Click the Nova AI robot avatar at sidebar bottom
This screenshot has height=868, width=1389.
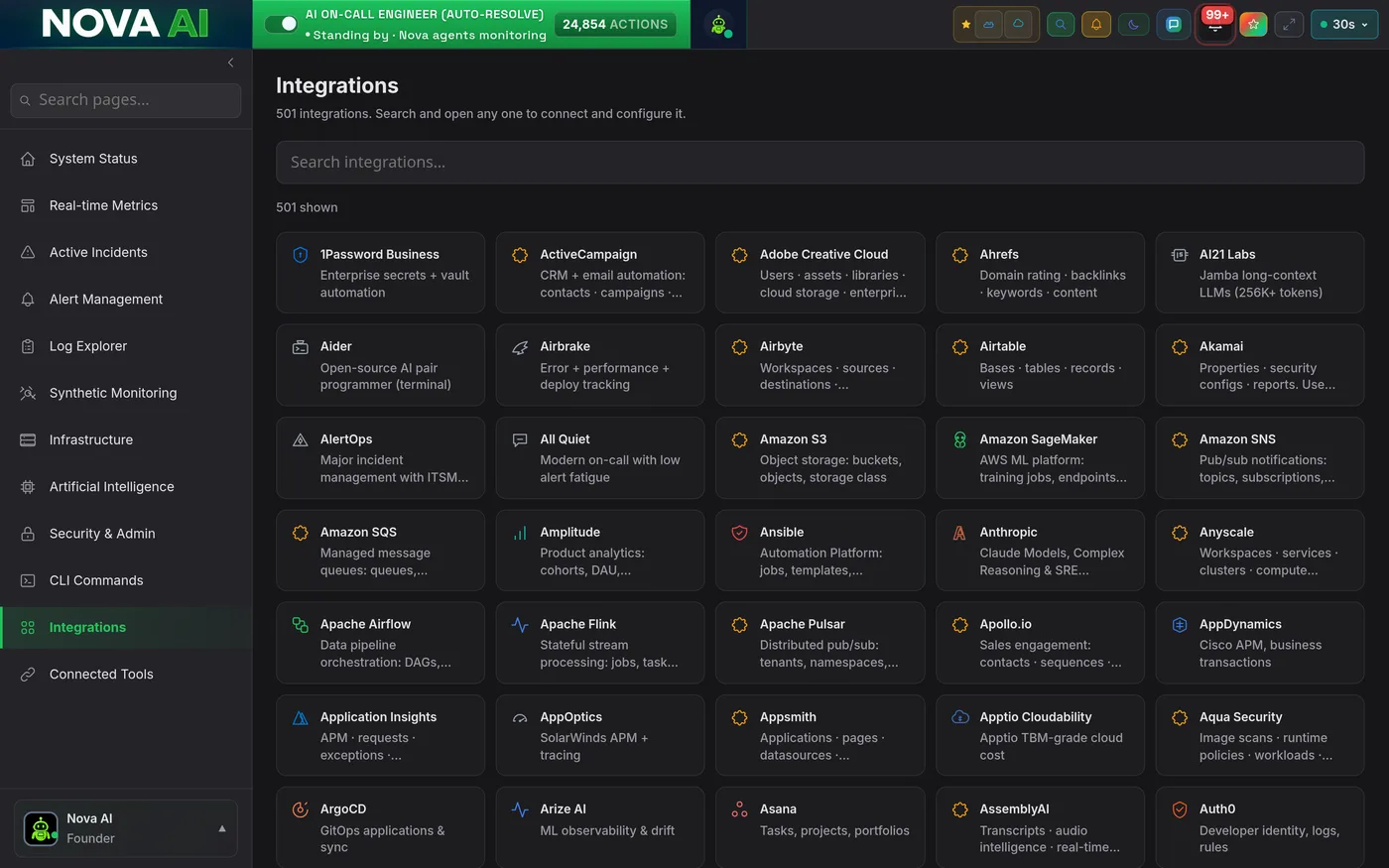click(x=41, y=828)
